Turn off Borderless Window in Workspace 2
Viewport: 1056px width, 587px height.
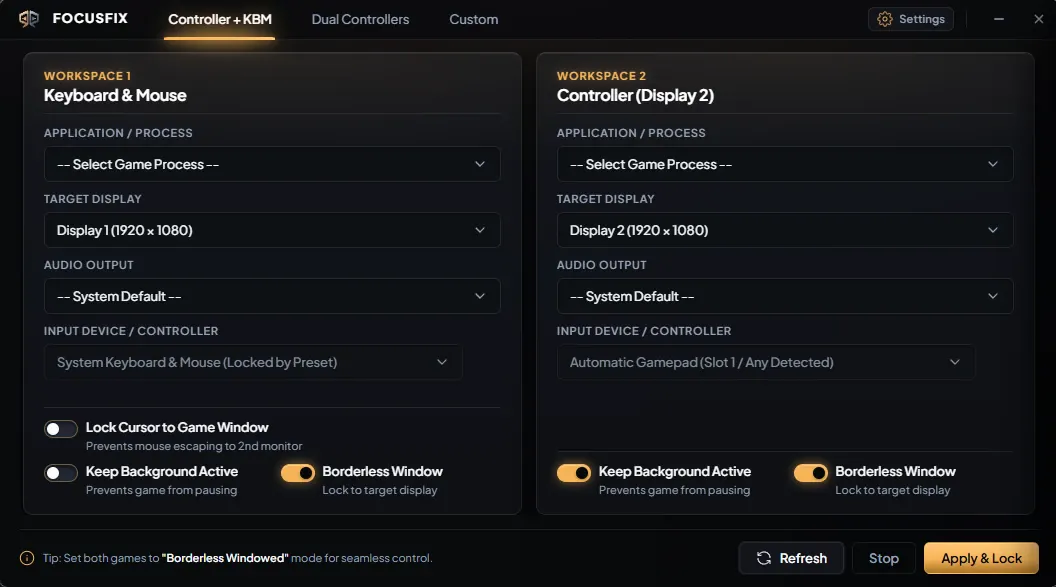point(810,473)
